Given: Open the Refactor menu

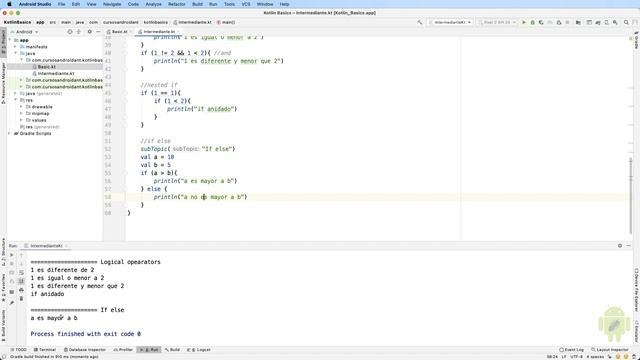Looking at the screenshot, I should [x=177, y=4].
